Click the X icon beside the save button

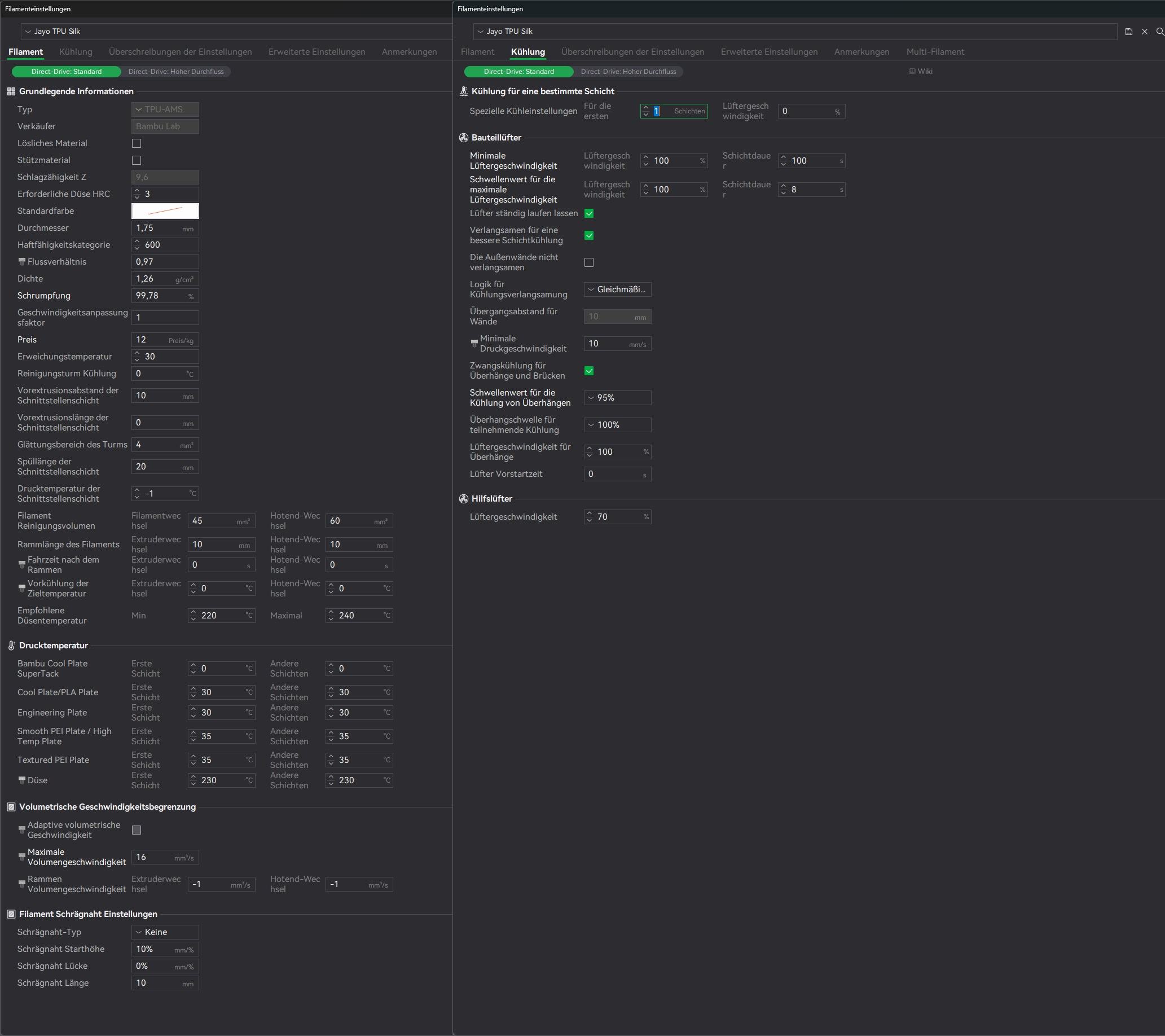[x=1145, y=32]
